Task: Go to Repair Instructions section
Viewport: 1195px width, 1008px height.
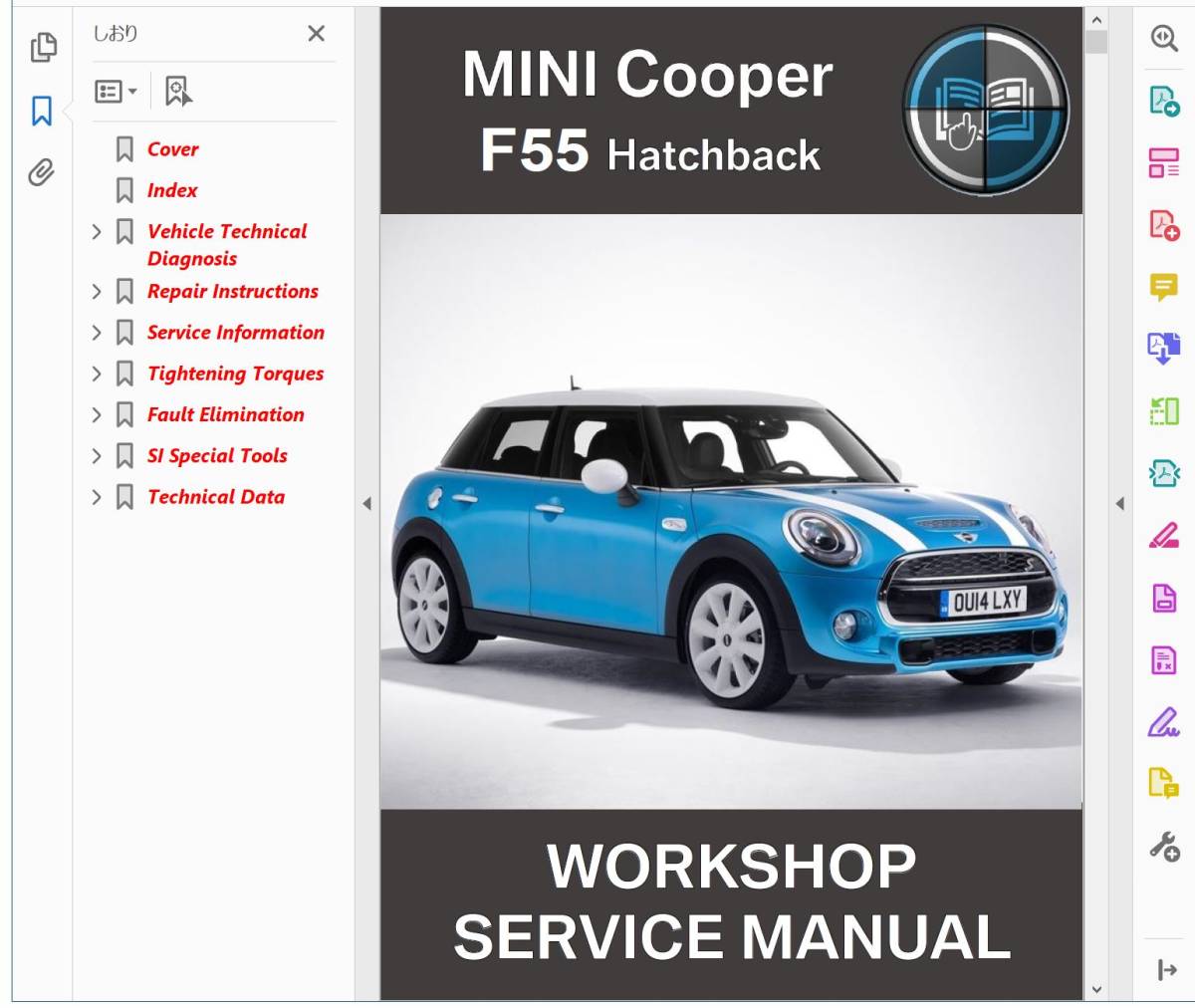Action: [233, 292]
